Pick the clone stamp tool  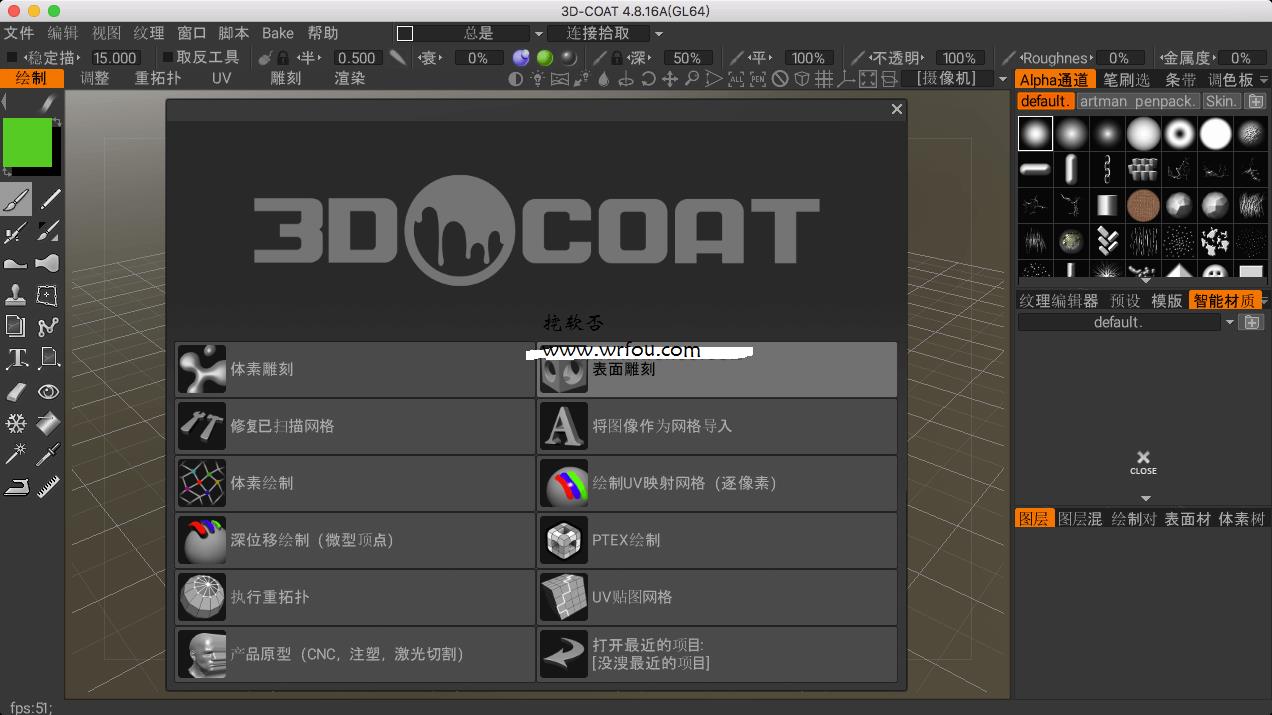tap(16, 295)
